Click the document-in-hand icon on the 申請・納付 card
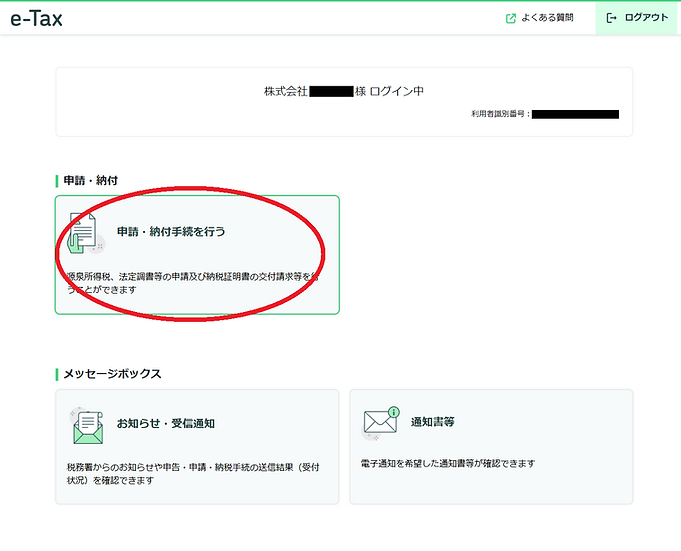The width and height of the screenshot is (681, 551). [86, 233]
